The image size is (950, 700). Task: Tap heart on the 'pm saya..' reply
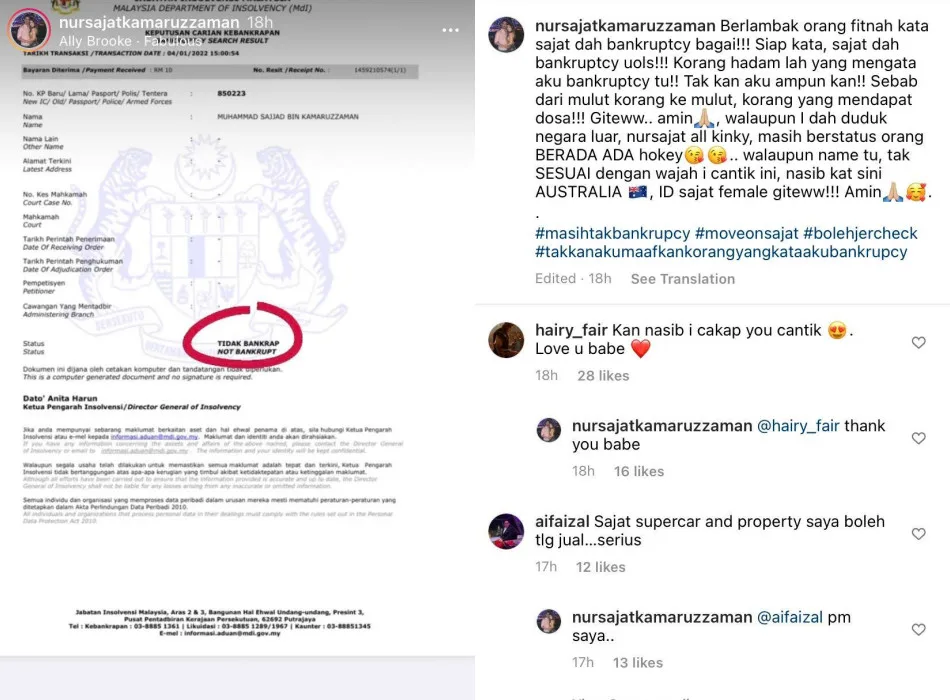coord(918,630)
